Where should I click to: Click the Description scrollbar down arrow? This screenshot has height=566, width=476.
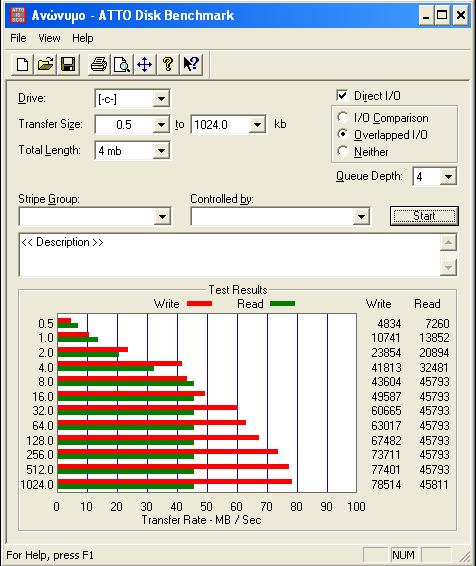(448, 267)
